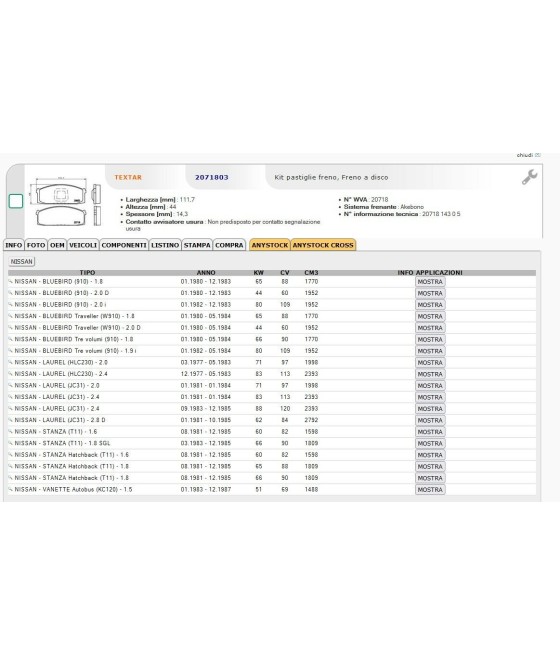Click article number 2071803

212,177
